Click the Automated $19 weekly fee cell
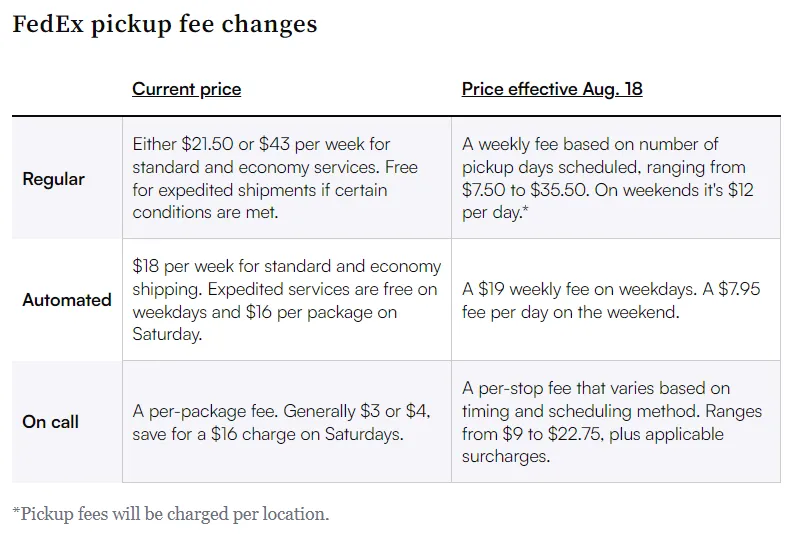Screen dimensions: 796x537 click(x=616, y=300)
